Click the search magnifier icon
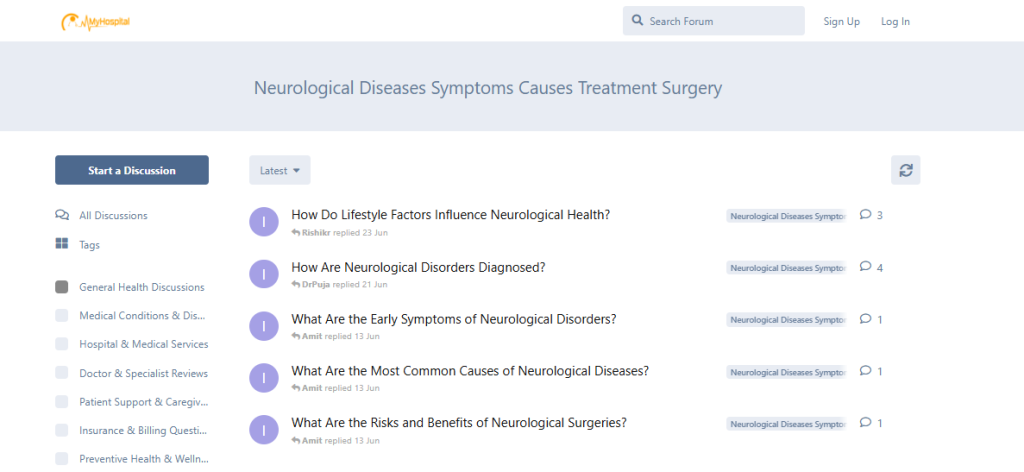This screenshot has height=472, width=1024. [x=637, y=21]
